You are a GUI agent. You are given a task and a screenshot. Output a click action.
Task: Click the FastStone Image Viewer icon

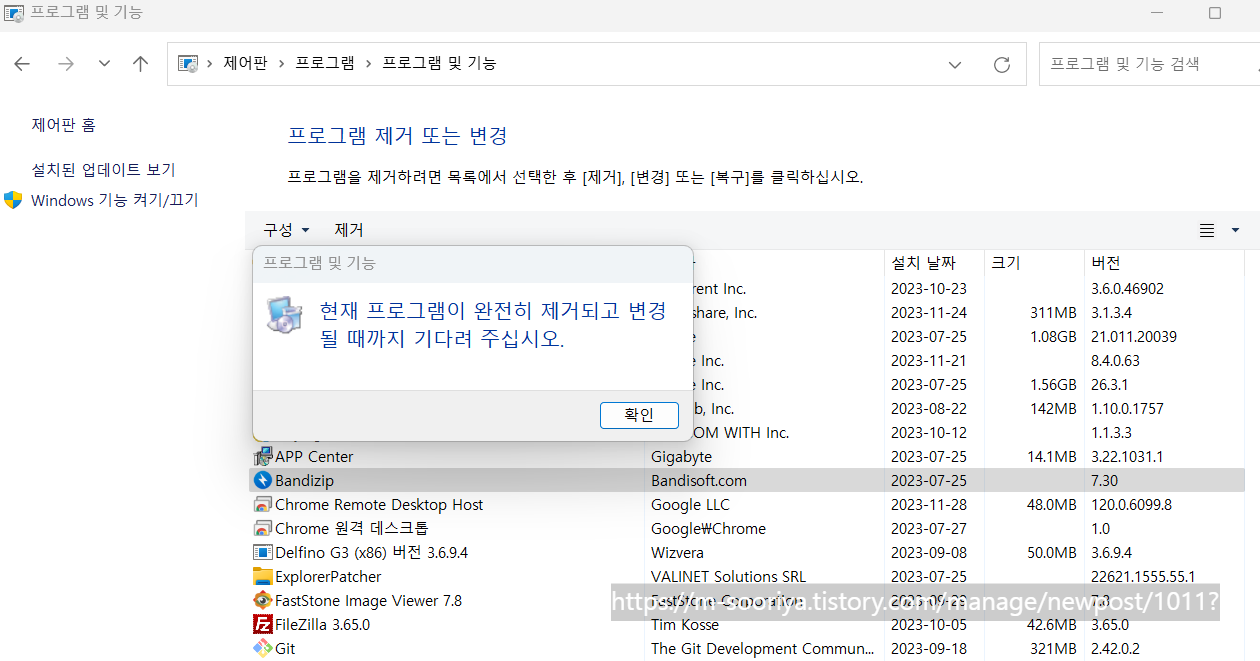pyautogui.click(x=263, y=601)
